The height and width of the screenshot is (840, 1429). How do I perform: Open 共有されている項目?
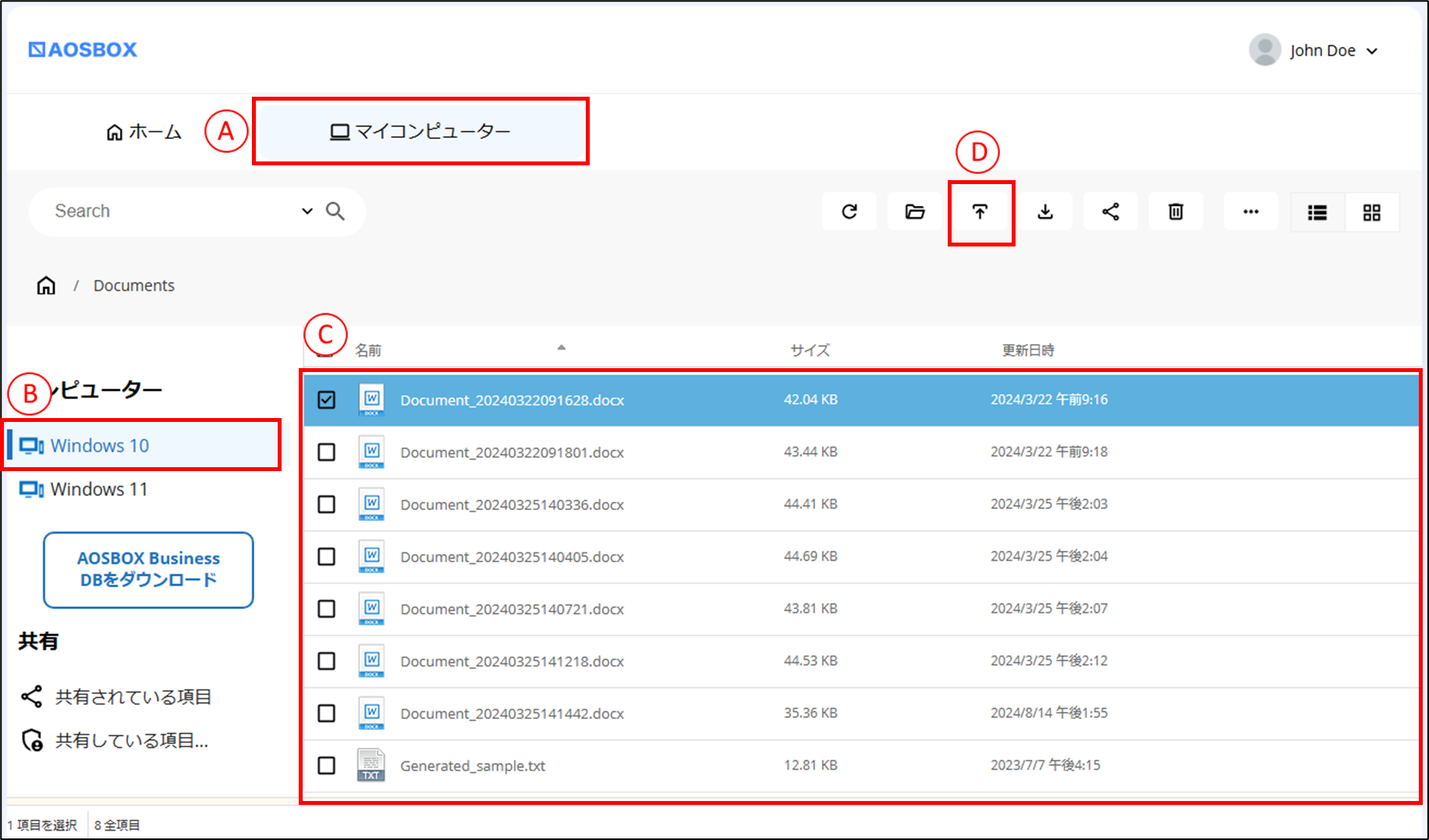coord(117,696)
